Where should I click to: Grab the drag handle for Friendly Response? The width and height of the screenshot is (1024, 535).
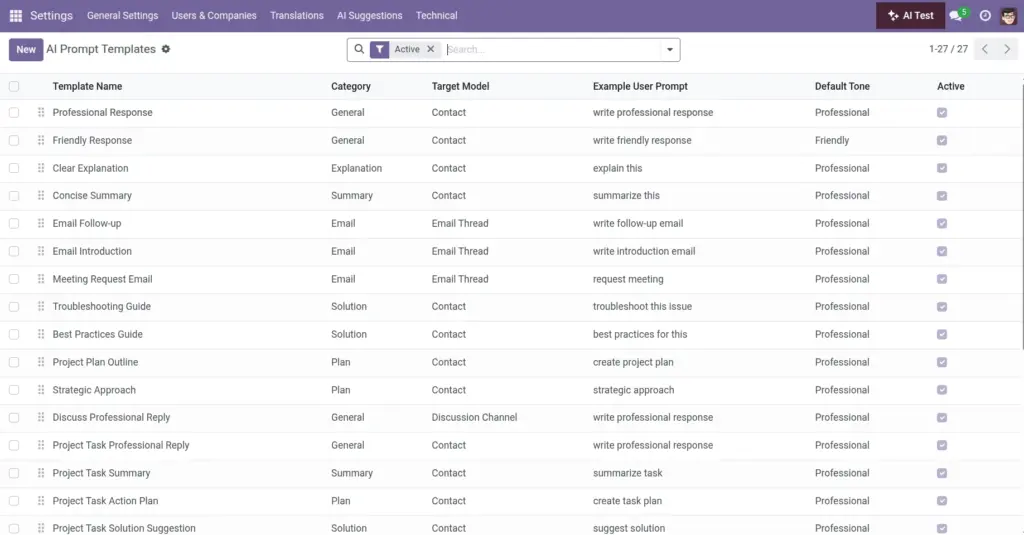(x=41, y=140)
